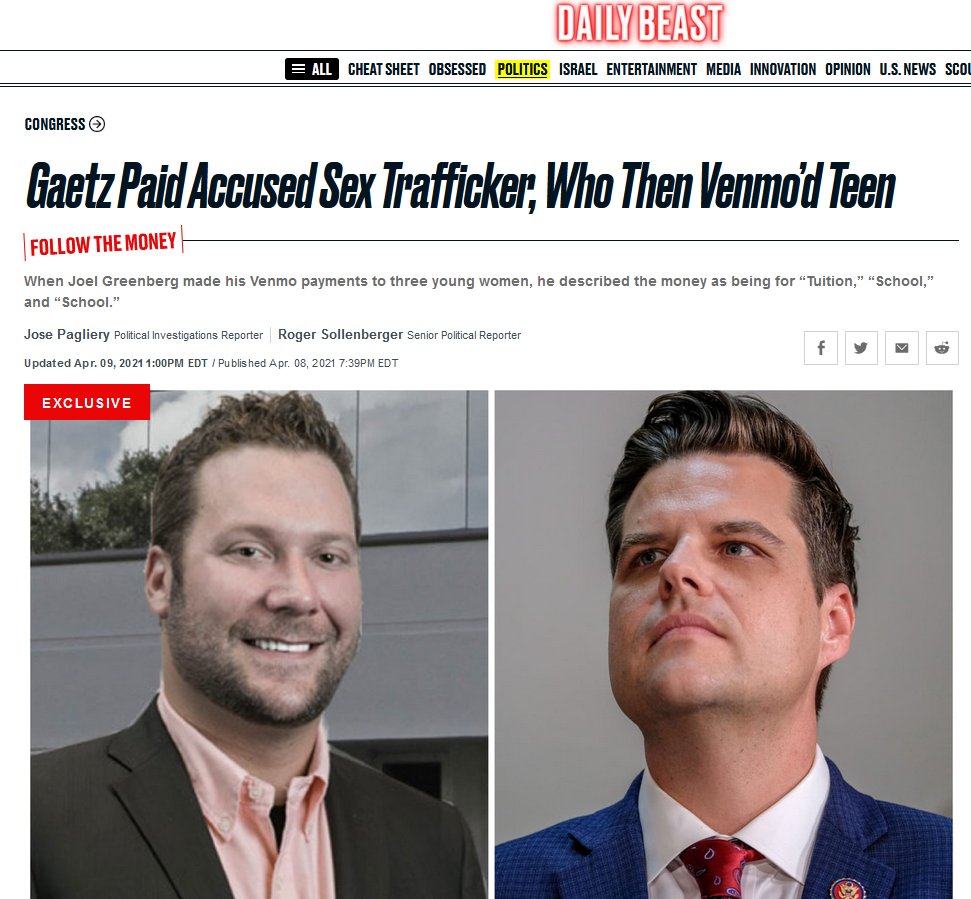This screenshot has width=971, height=899.
Task: Navigate to the Israel section
Action: tap(578, 69)
